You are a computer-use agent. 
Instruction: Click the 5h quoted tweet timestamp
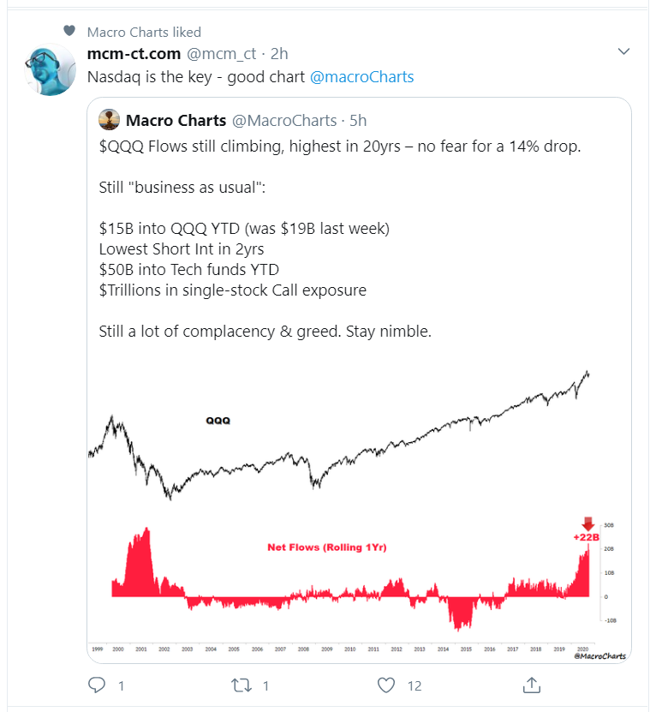[x=358, y=122]
